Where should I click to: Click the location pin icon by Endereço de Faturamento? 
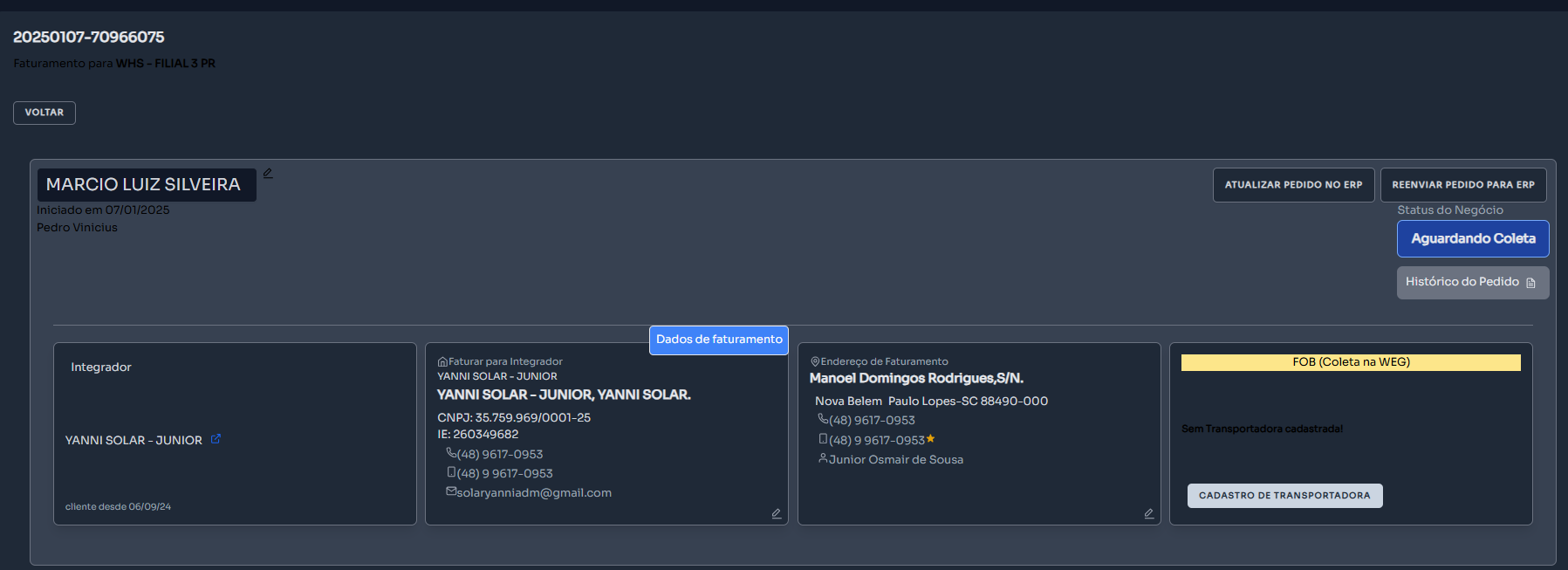coord(815,361)
